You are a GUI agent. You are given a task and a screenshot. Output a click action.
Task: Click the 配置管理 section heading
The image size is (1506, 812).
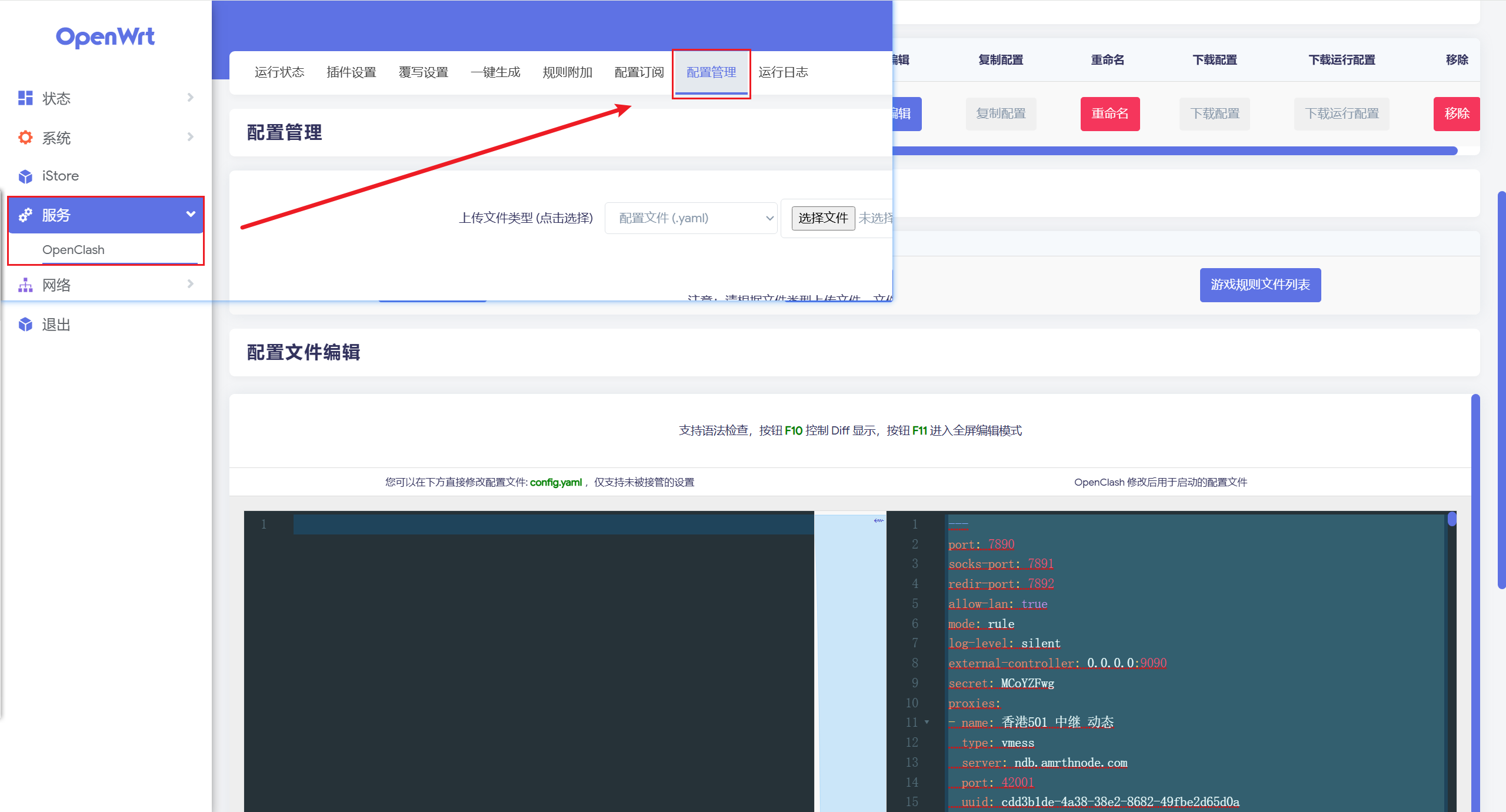click(284, 133)
